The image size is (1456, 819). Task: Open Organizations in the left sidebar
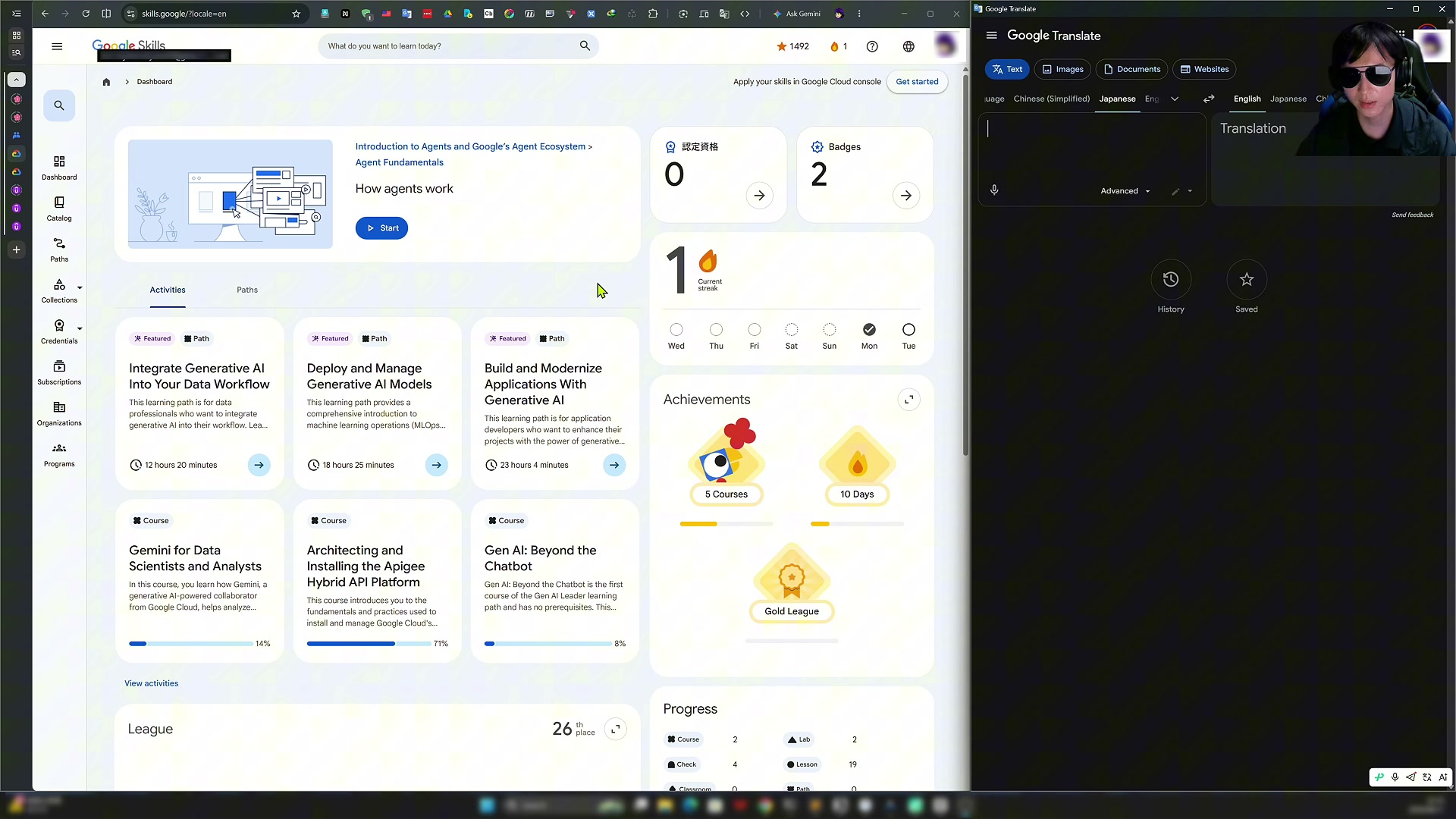[x=59, y=413]
